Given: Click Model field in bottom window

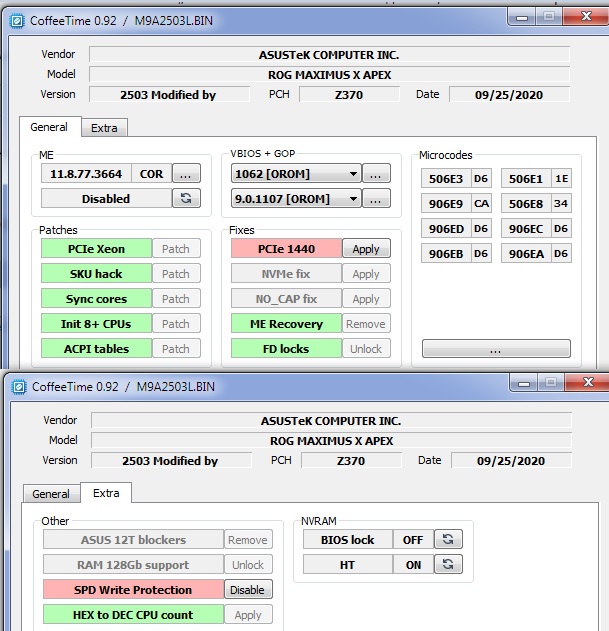Looking at the screenshot, I should click(331, 440).
